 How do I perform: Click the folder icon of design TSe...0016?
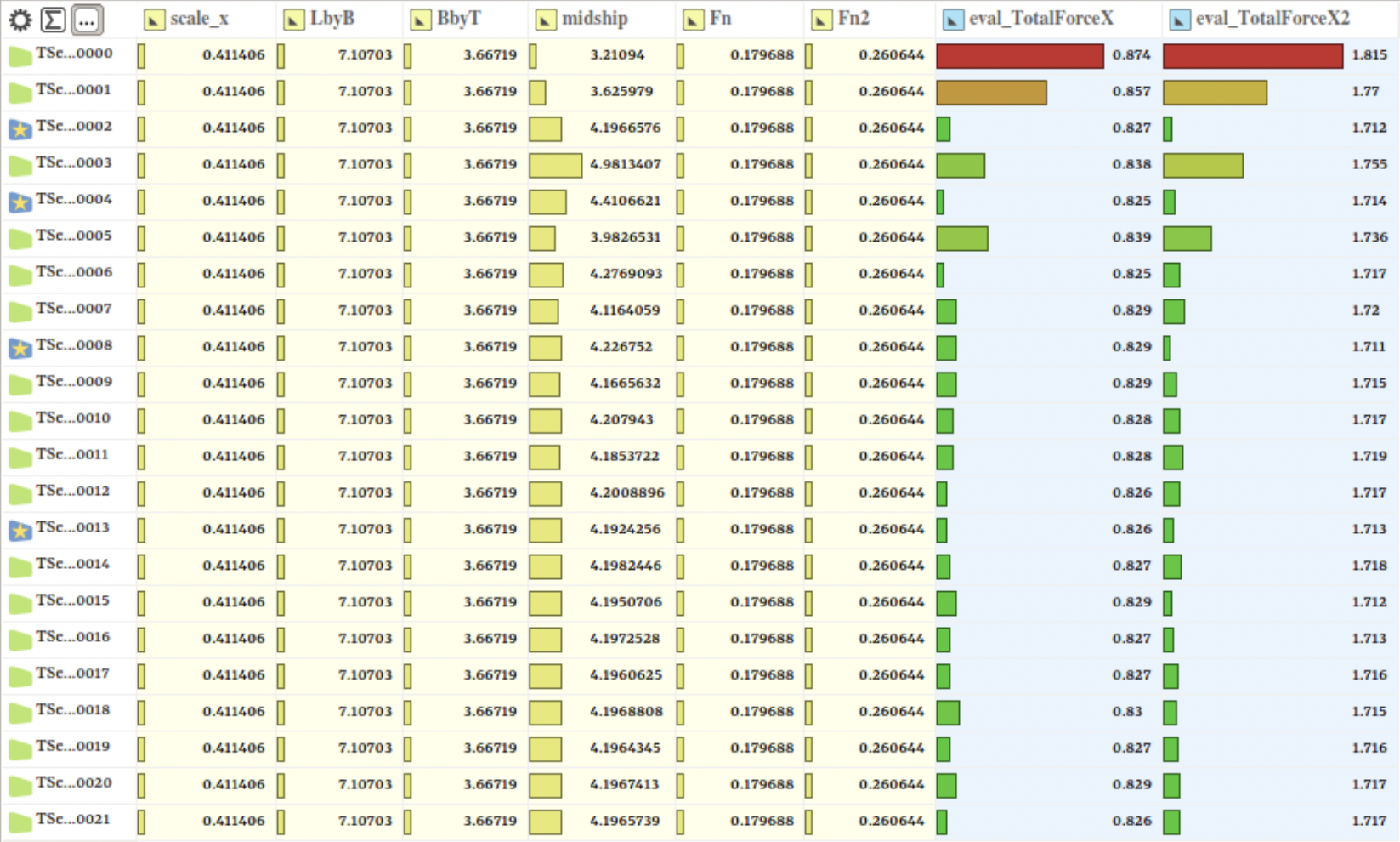click(x=20, y=640)
